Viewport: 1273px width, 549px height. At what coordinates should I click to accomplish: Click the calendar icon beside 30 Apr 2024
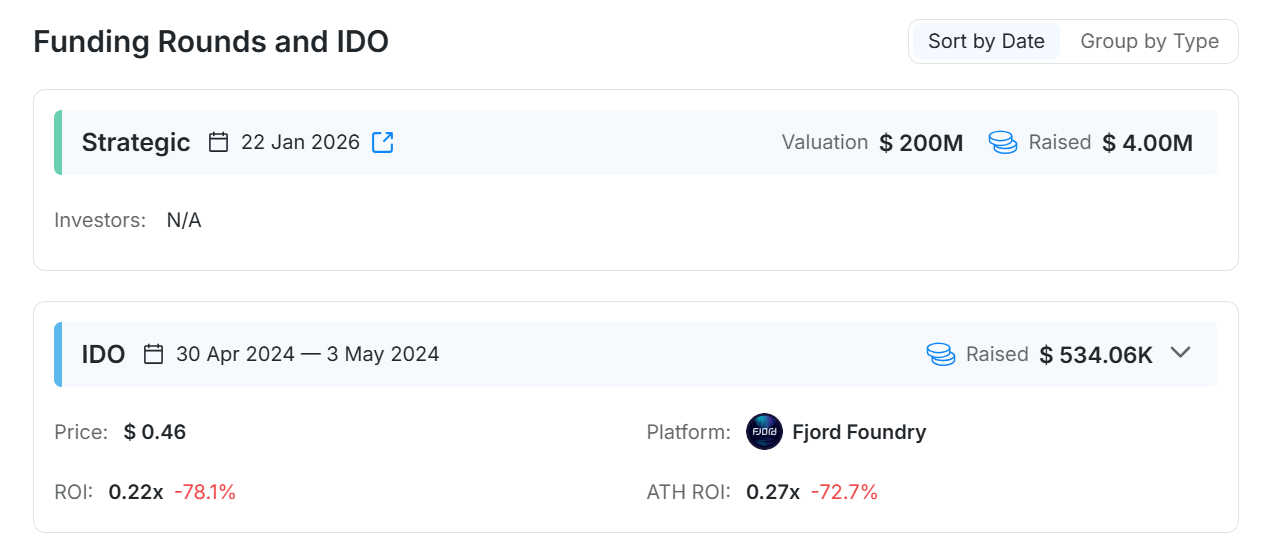tap(153, 354)
